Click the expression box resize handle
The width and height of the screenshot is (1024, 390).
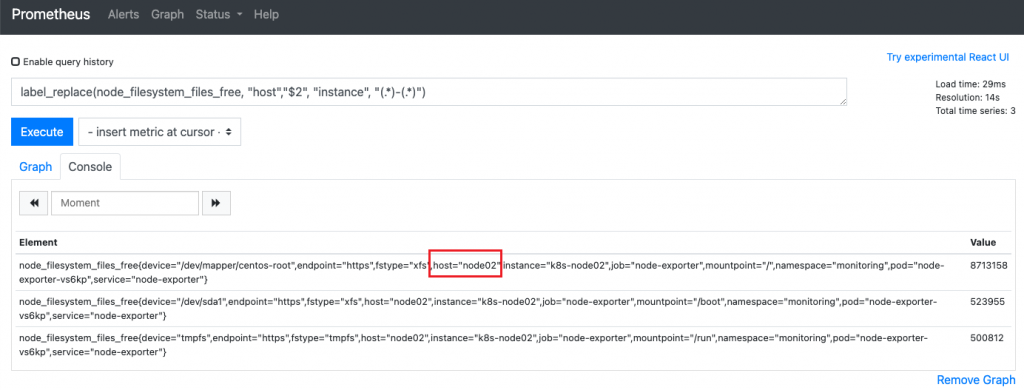coord(842,102)
